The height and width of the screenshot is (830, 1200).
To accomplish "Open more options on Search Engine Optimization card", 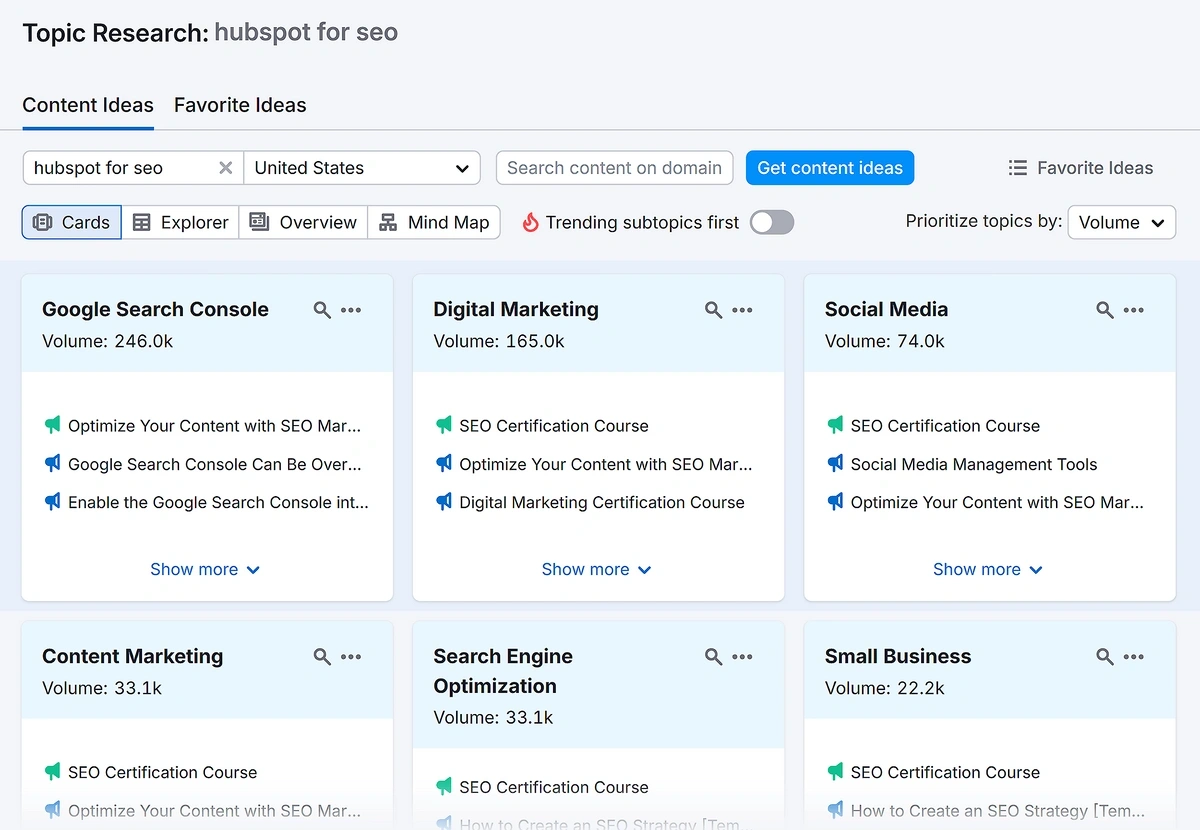I will 742,657.
